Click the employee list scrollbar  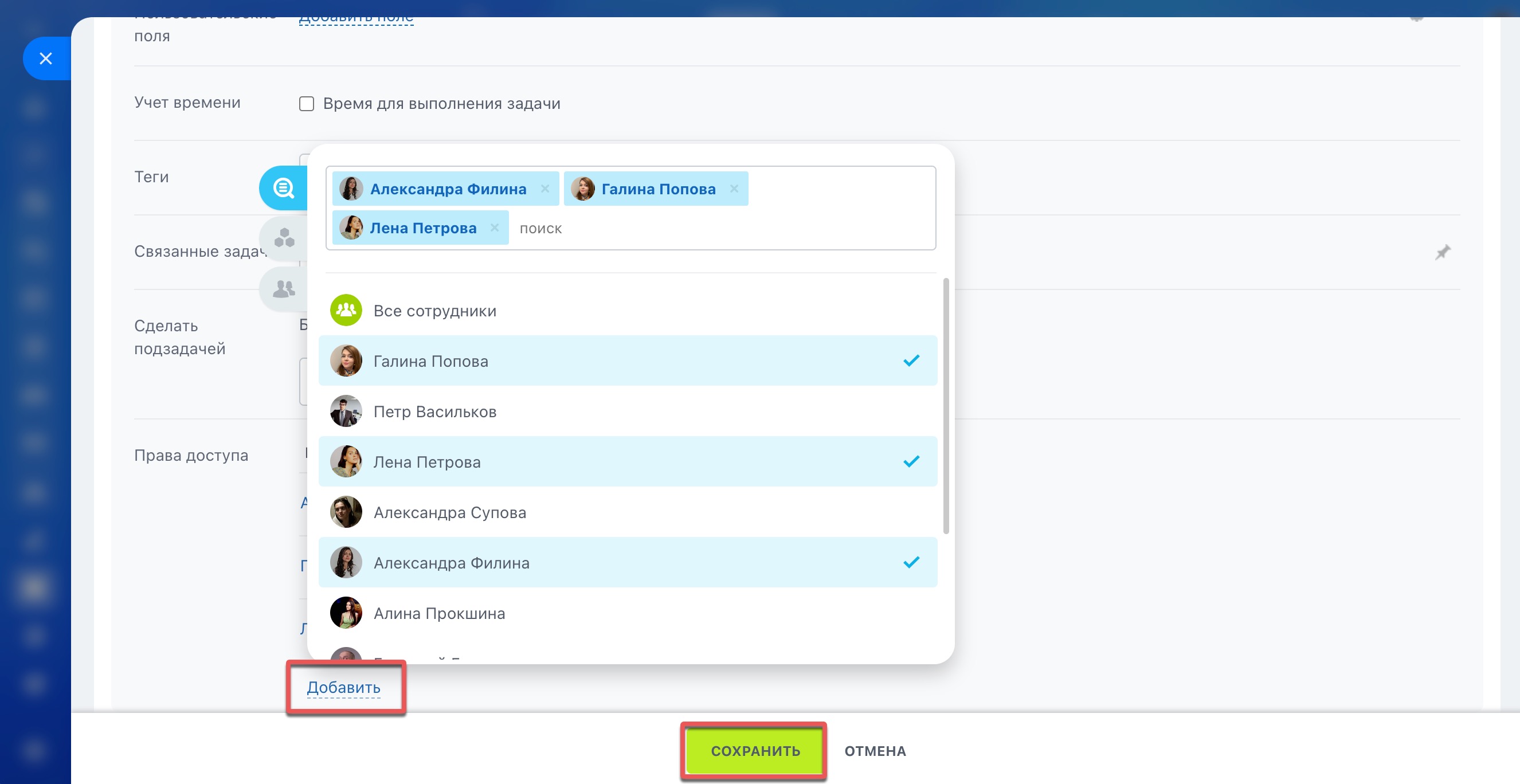(x=946, y=406)
